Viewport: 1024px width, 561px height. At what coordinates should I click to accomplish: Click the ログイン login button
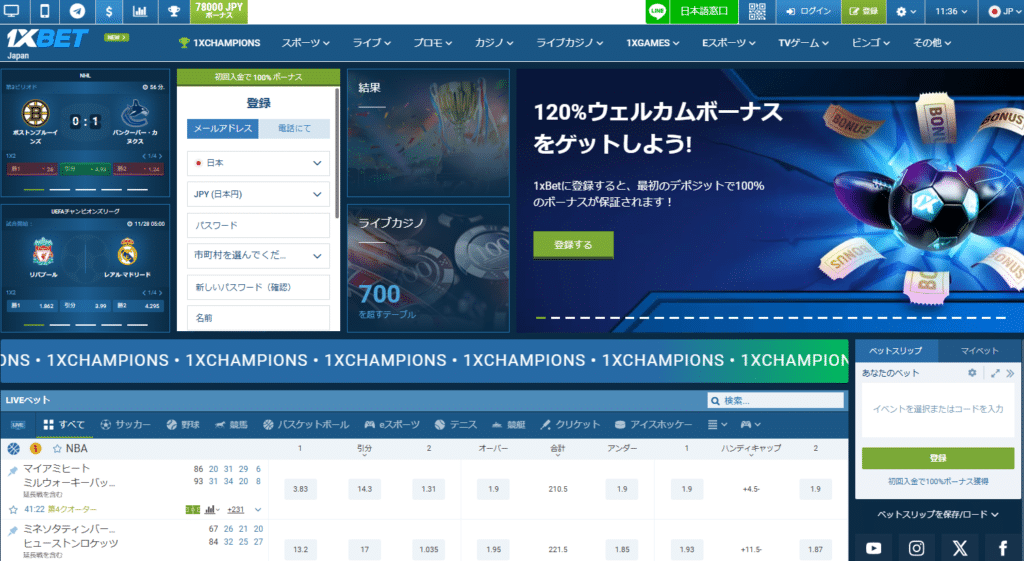[808, 11]
